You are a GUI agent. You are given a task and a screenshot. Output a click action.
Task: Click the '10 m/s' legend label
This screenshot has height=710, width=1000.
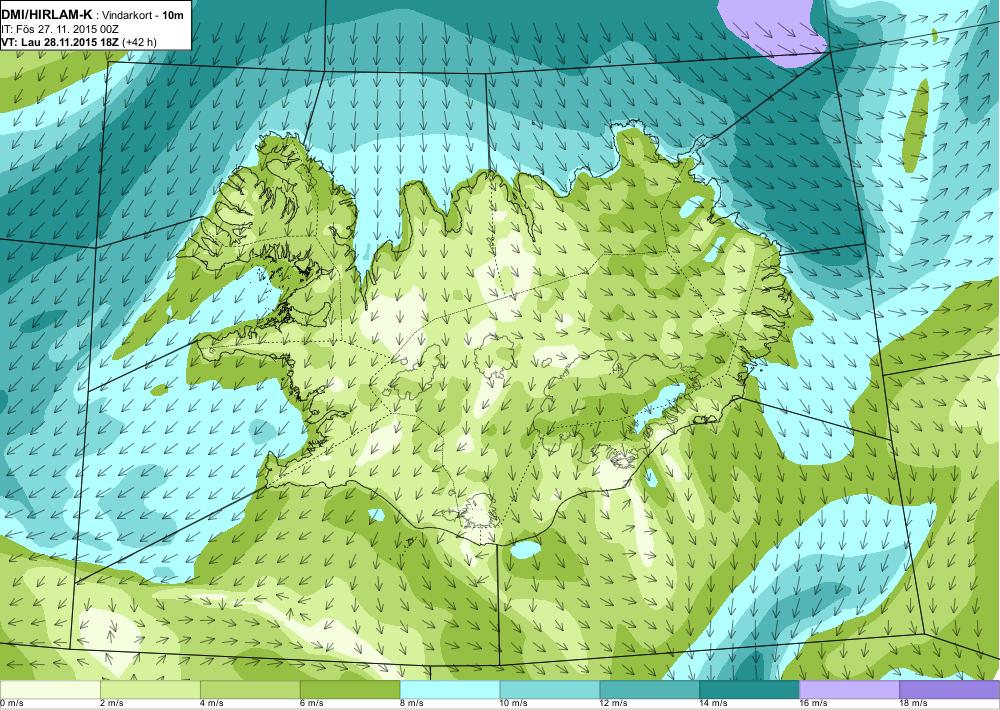[514, 704]
